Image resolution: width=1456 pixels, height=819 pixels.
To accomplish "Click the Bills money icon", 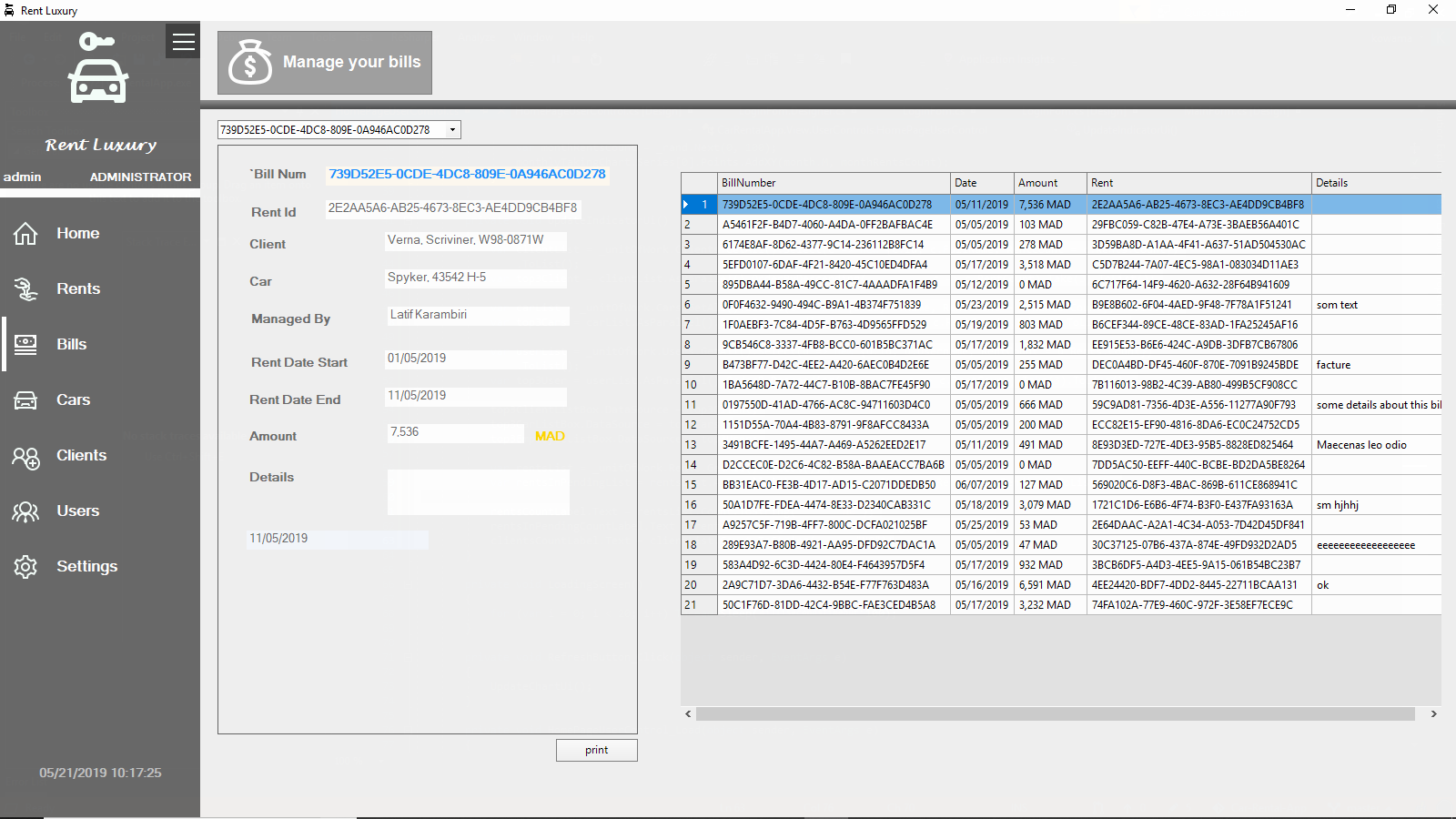I will (x=25, y=345).
